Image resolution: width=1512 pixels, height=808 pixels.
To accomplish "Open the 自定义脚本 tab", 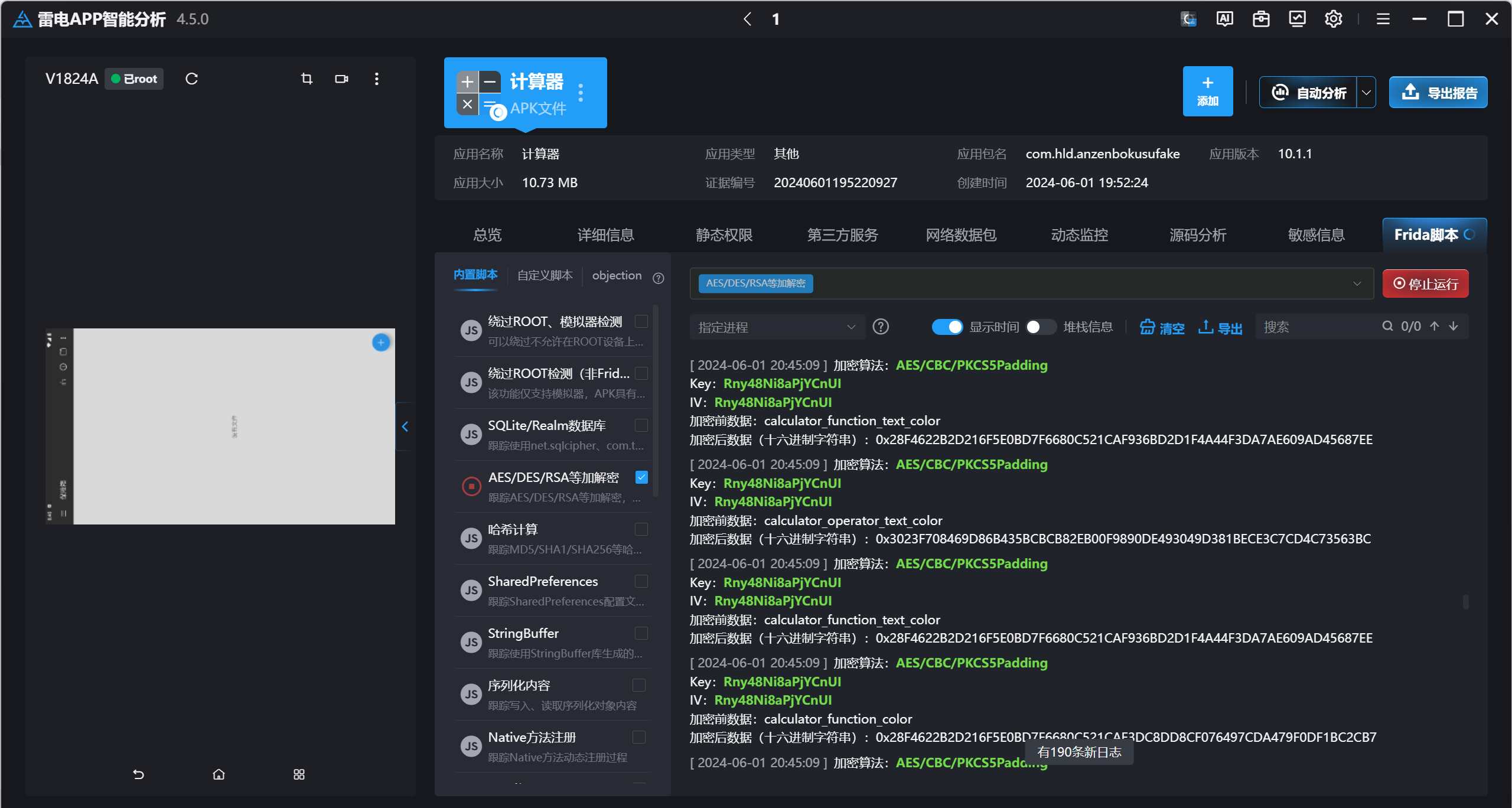I will (545, 275).
